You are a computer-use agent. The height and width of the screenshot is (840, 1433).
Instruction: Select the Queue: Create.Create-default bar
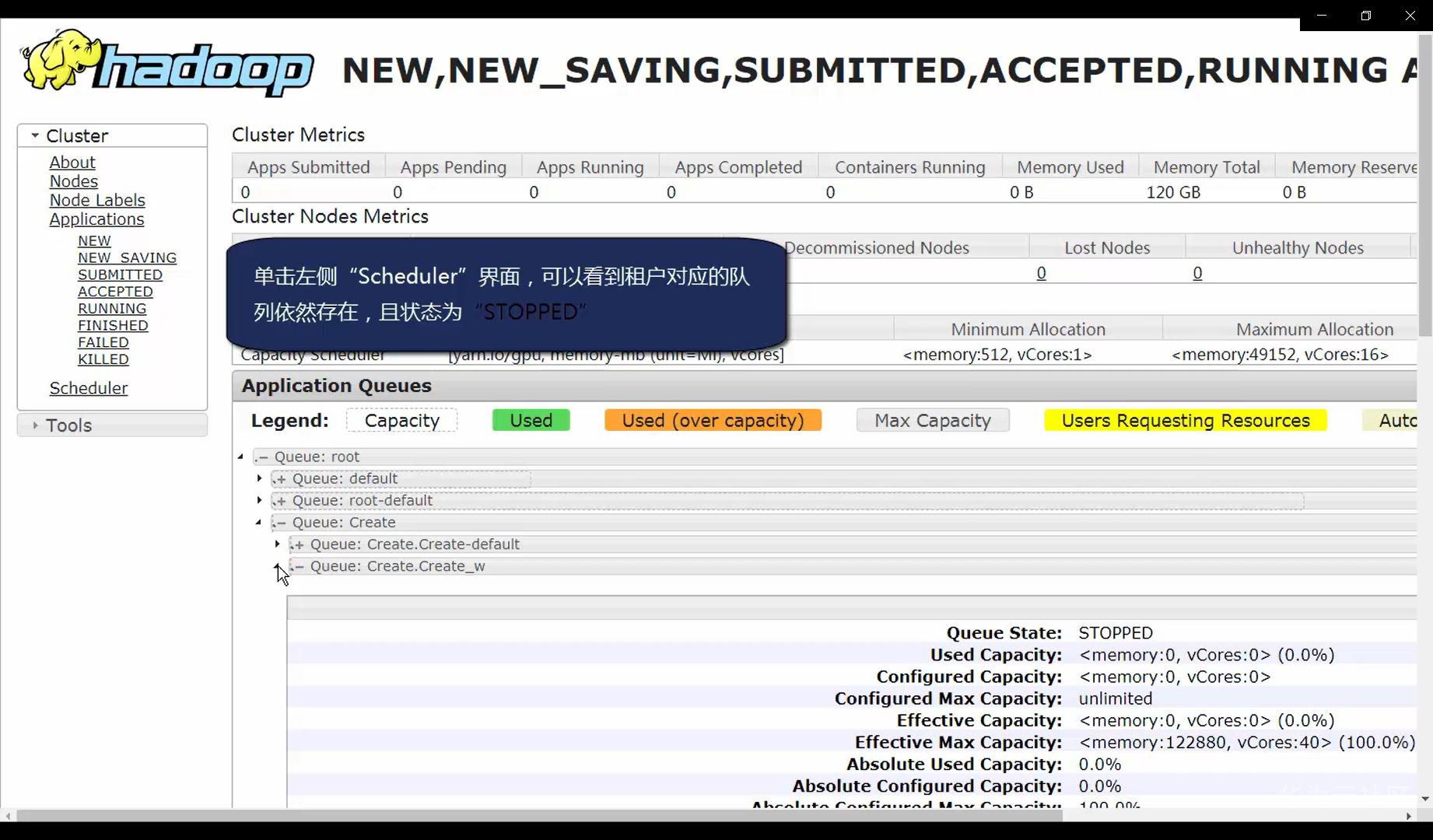point(853,544)
